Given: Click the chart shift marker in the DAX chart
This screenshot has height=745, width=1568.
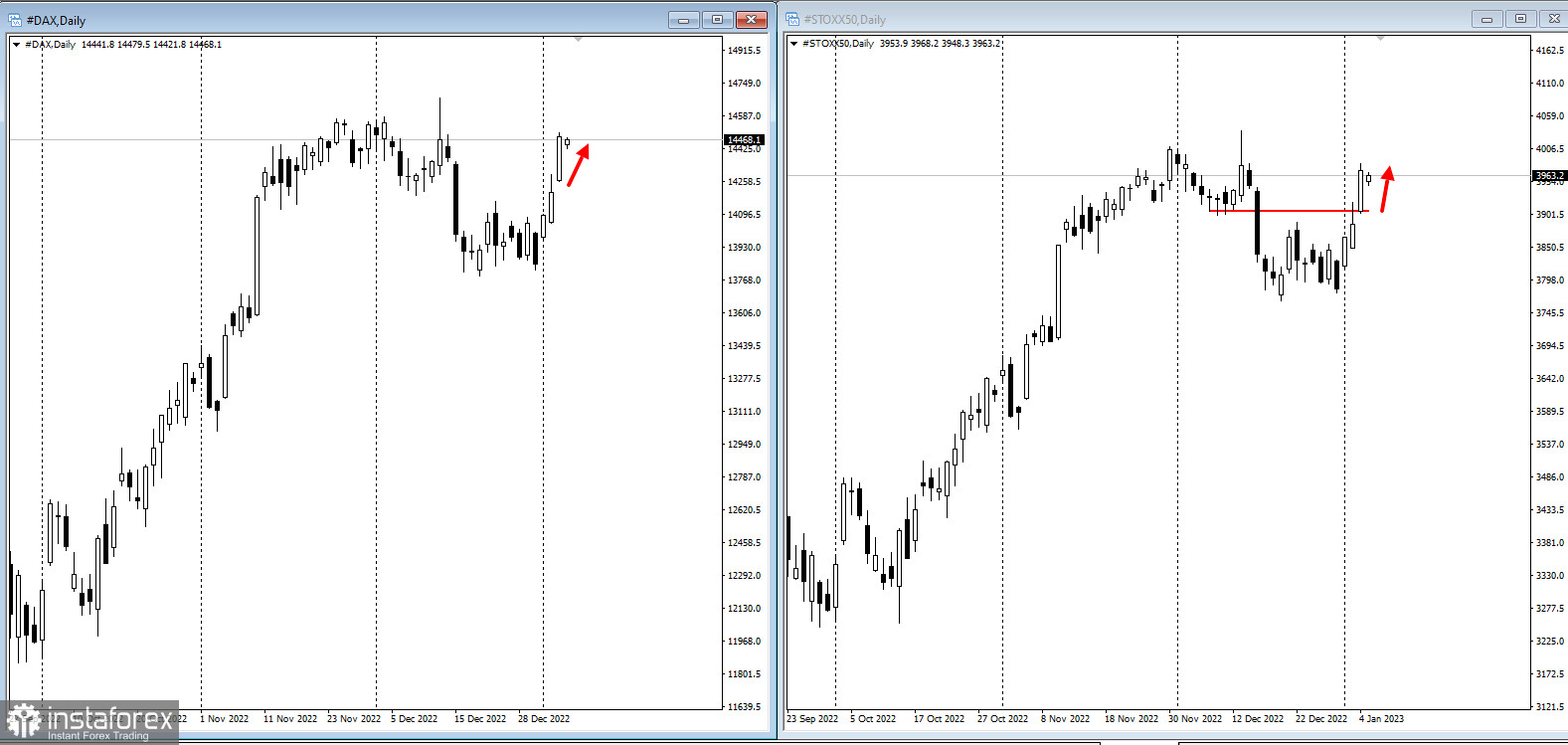Looking at the screenshot, I should 579,39.
